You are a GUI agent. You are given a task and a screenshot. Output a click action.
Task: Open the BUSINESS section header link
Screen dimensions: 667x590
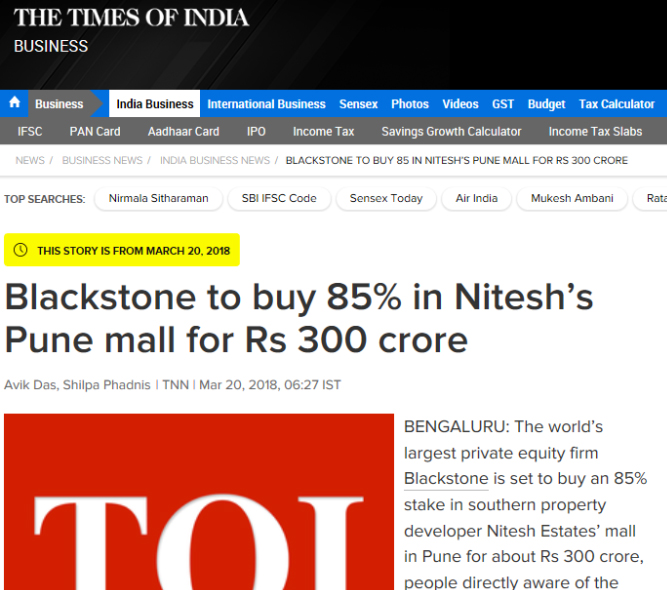pos(51,46)
